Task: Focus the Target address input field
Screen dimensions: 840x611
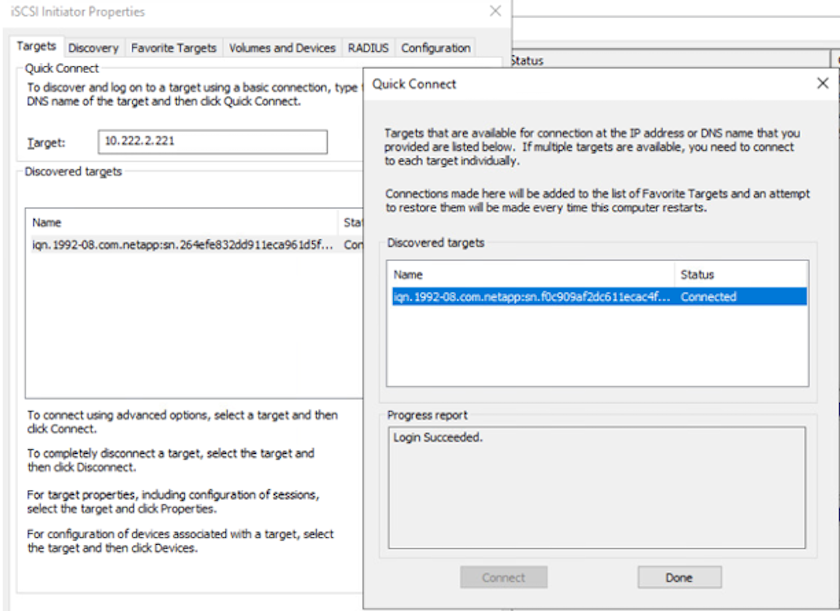Action: [212, 142]
